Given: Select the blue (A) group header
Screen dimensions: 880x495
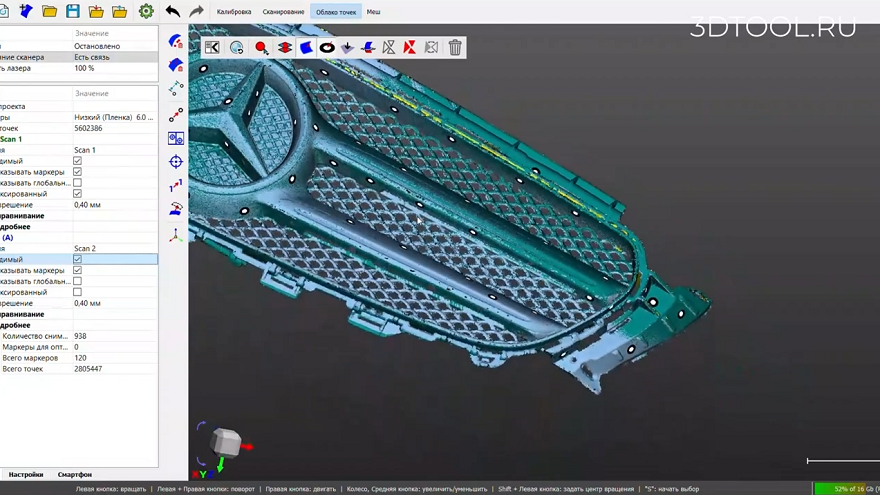Looking at the screenshot, I should tap(7, 237).
